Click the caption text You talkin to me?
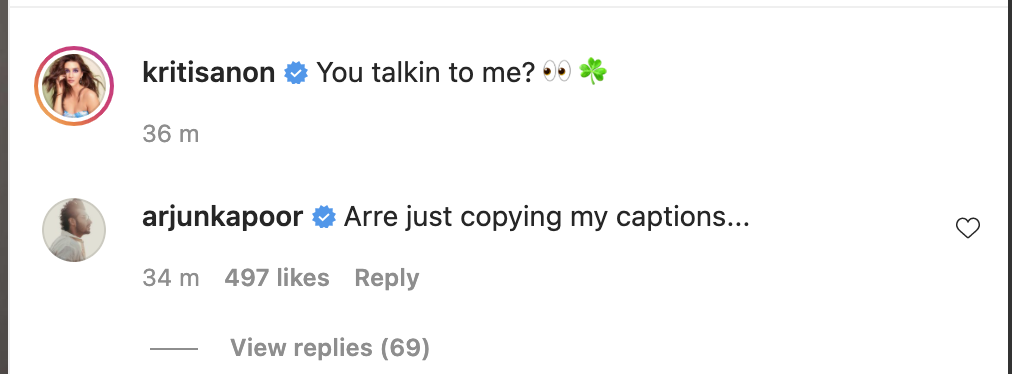Viewport: 1012px width, 374px height. tap(425, 72)
